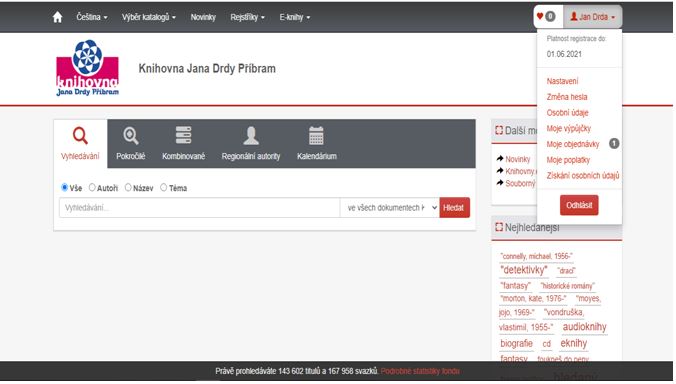Click the biografie tag link
The image size is (676, 384).
pyautogui.click(x=516, y=343)
